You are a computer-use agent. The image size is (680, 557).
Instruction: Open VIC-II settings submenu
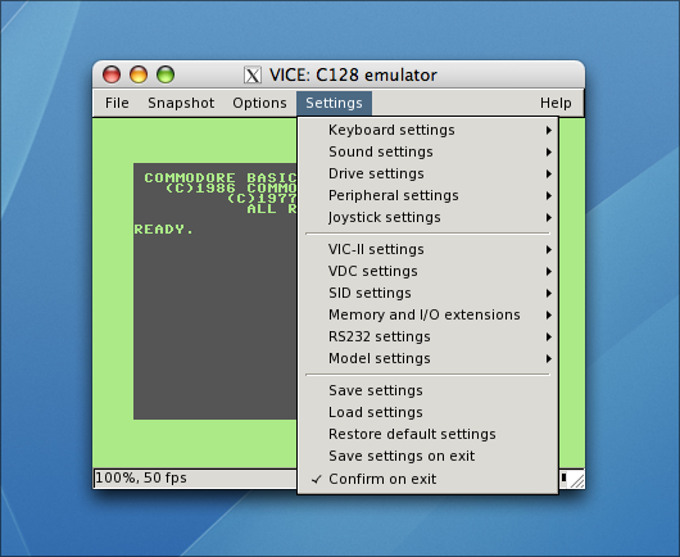click(428, 249)
